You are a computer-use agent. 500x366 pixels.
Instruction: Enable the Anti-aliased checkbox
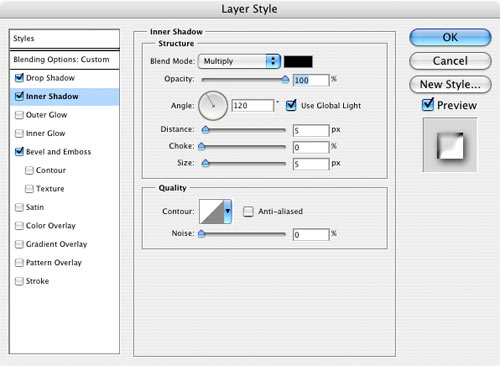click(x=248, y=211)
